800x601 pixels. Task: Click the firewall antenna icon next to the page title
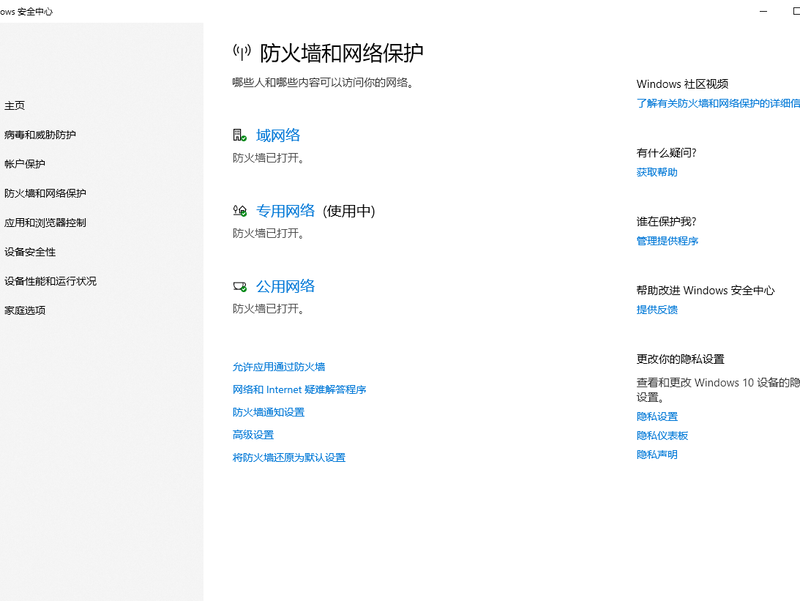click(242, 52)
